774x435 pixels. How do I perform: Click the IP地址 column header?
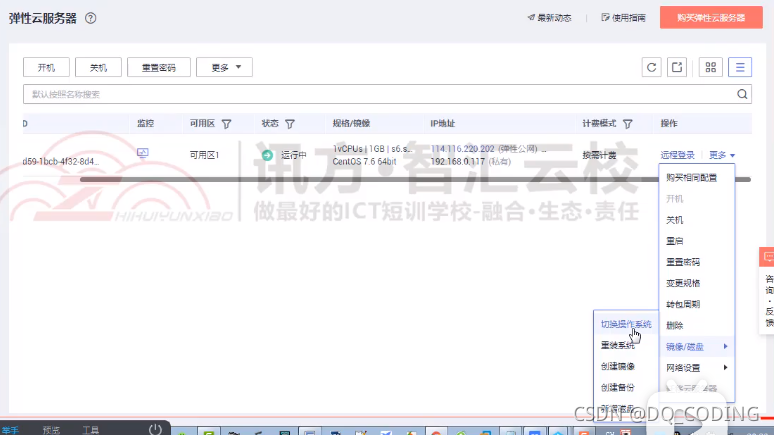(x=442, y=123)
